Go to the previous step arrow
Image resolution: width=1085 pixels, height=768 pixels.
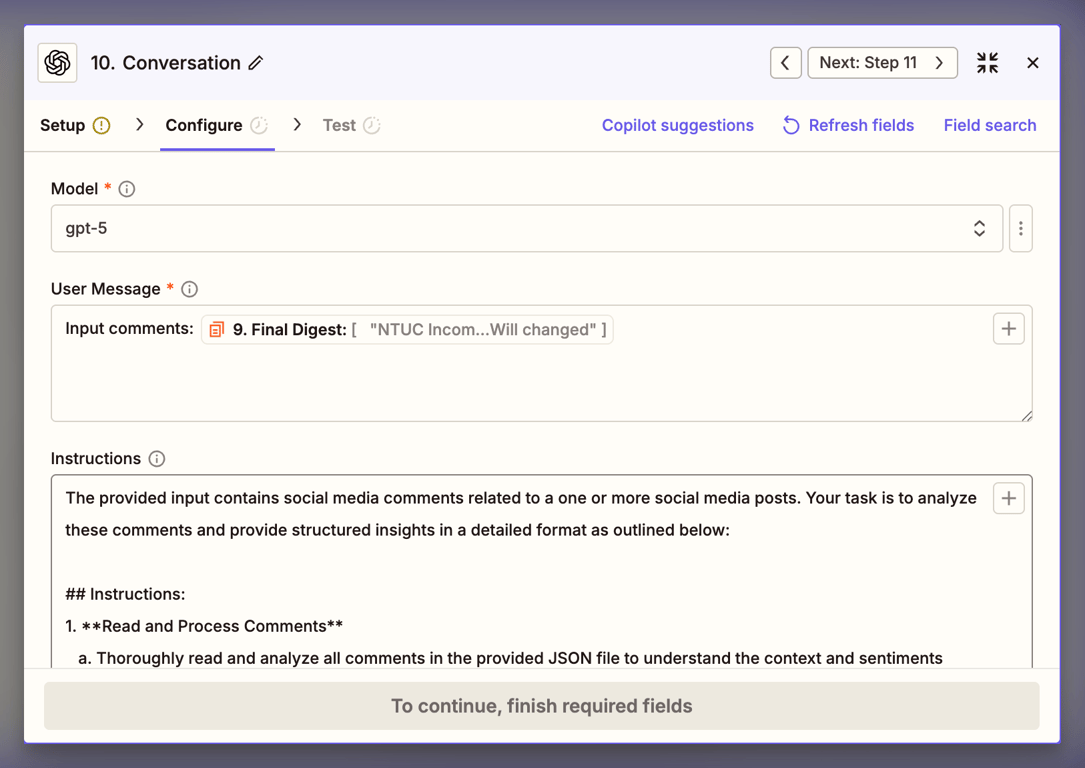[x=785, y=63]
